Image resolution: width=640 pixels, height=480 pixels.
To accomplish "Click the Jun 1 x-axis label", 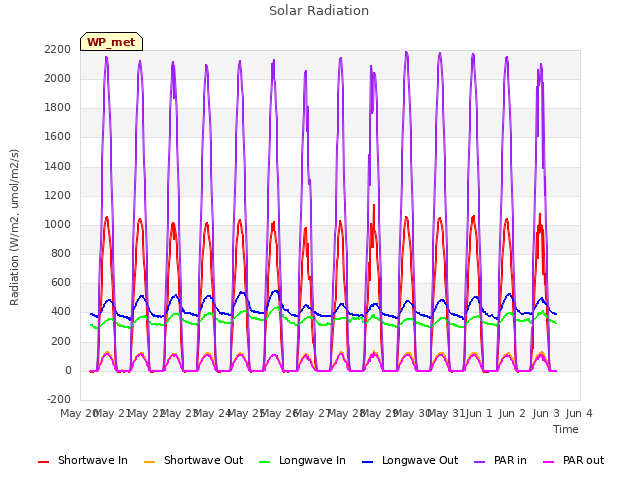I will (x=479, y=413).
